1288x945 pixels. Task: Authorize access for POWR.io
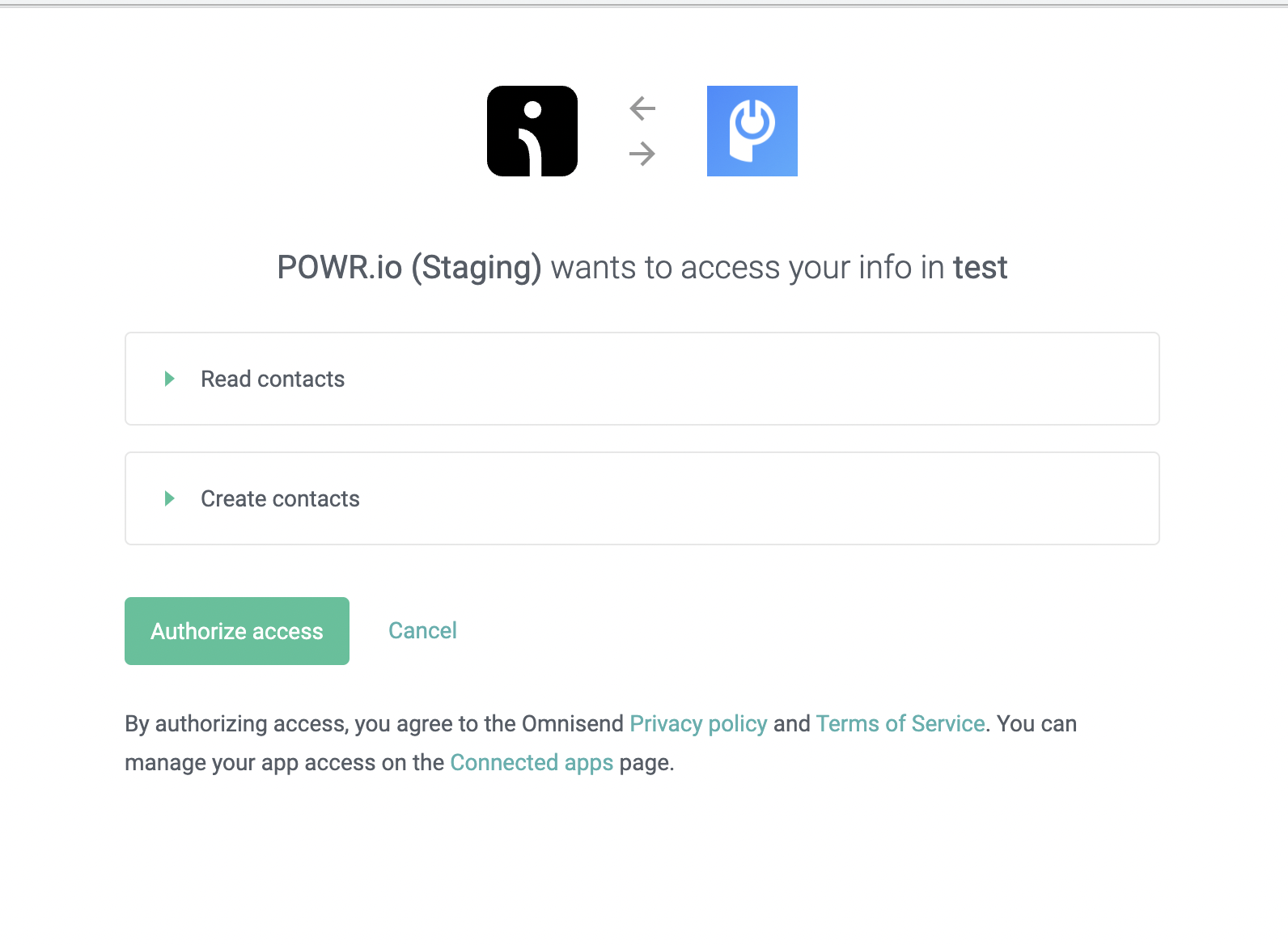click(237, 631)
